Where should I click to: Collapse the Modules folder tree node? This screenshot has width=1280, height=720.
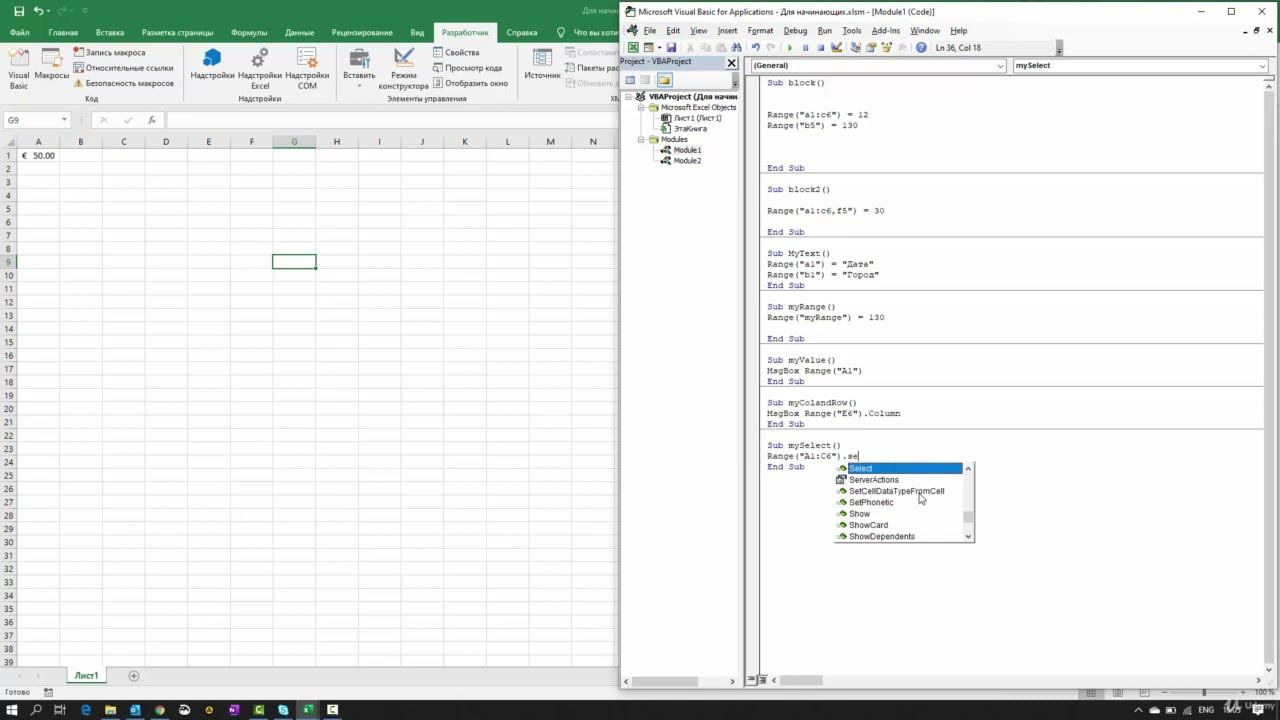640,139
